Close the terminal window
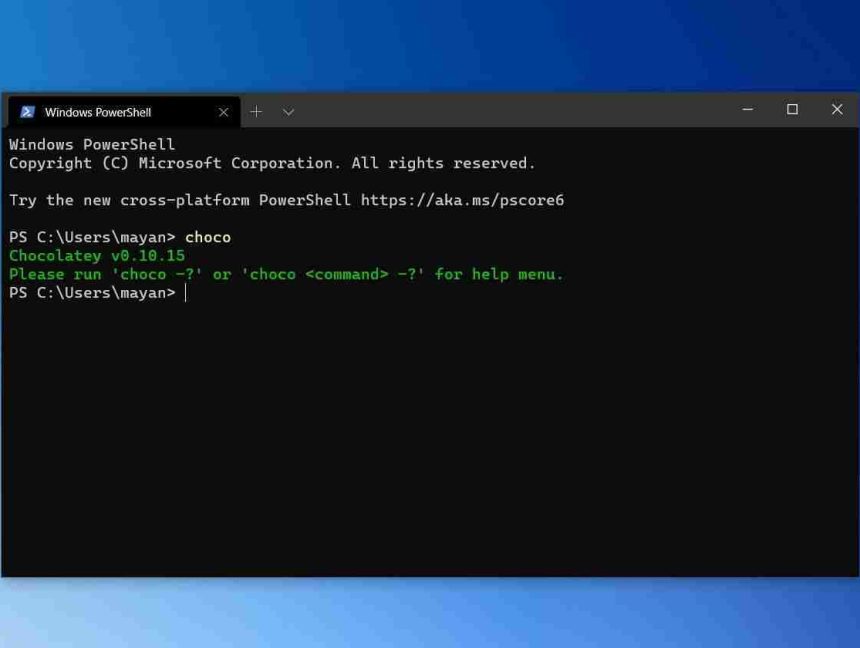Image resolution: width=860 pixels, height=648 pixels. point(836,109)
